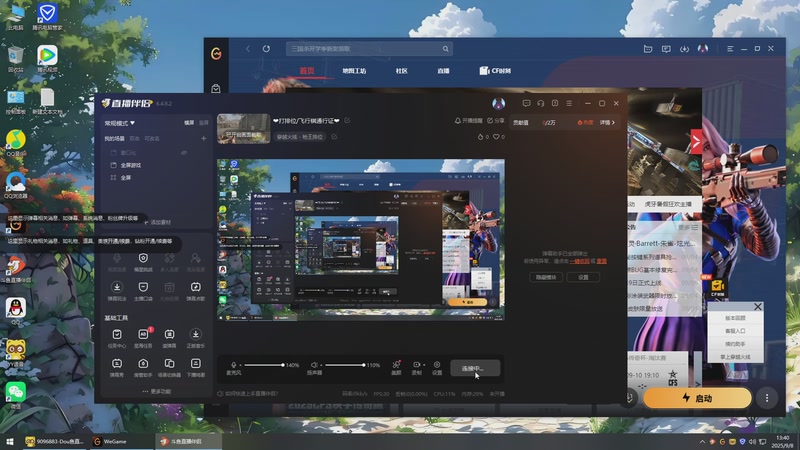800x450 pixels.
Task: Open record options dropdown arrow
Action: (424, 365)
